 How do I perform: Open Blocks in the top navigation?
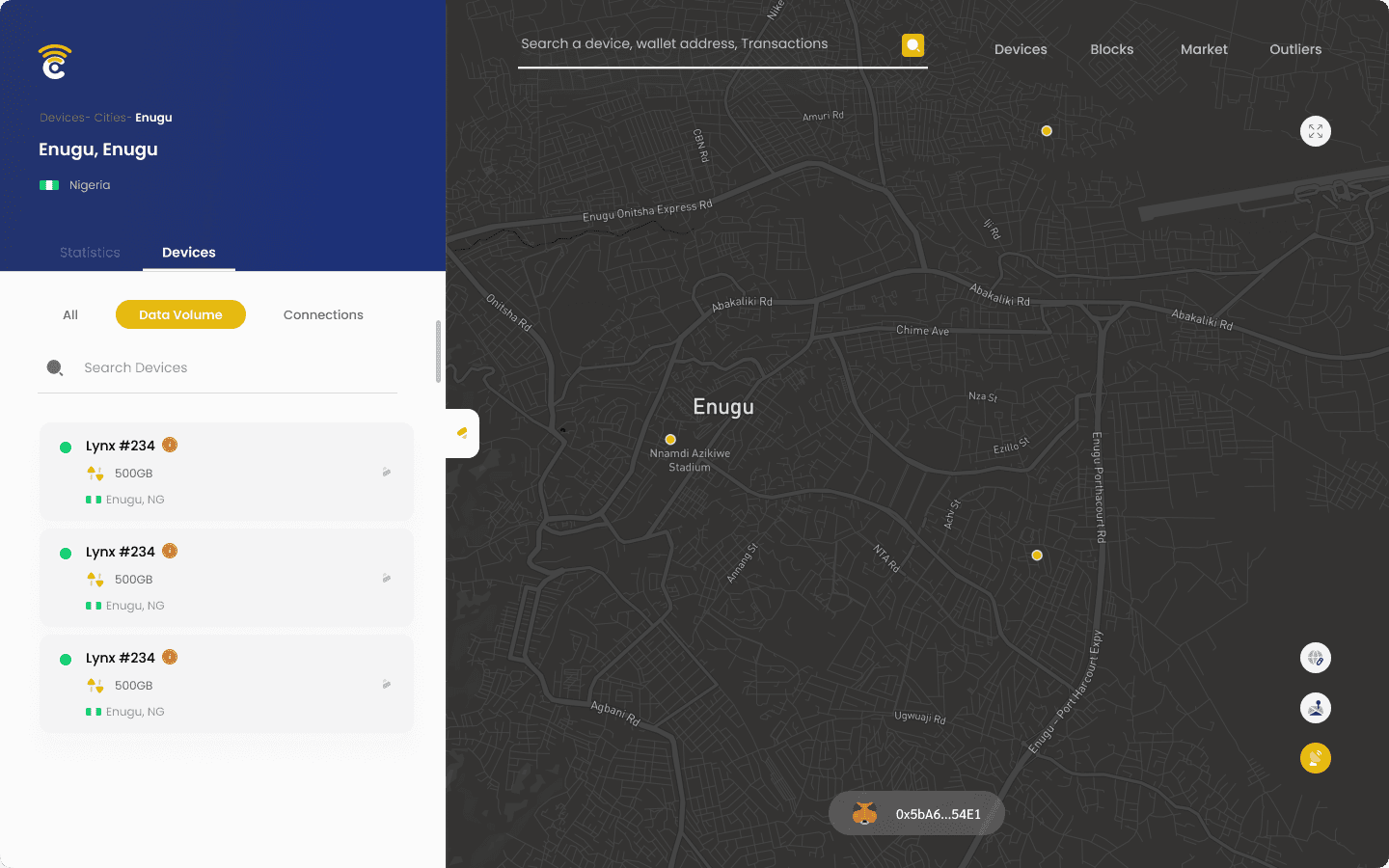click(1112, 49)
